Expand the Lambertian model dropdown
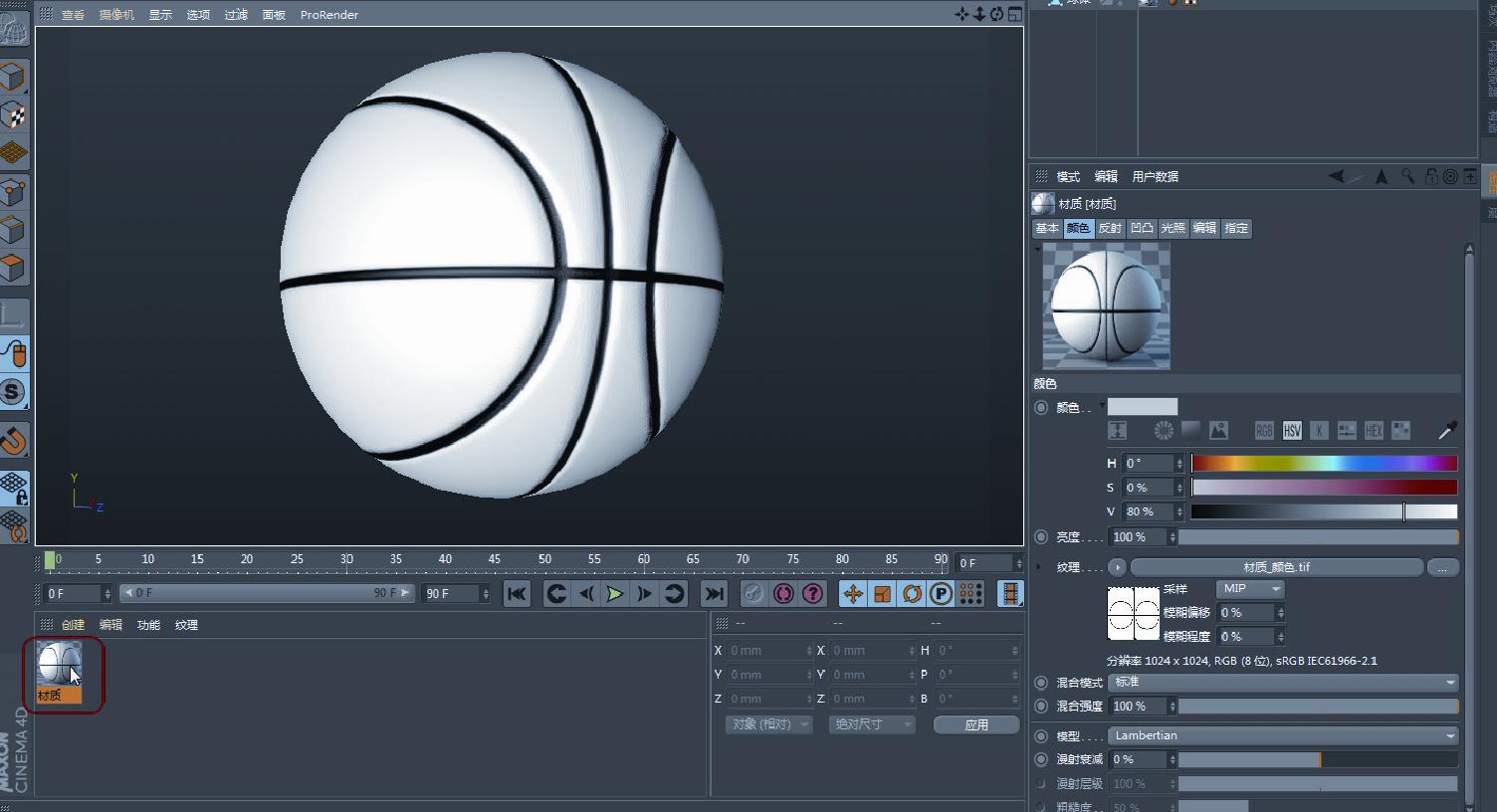 (1283, 735)
